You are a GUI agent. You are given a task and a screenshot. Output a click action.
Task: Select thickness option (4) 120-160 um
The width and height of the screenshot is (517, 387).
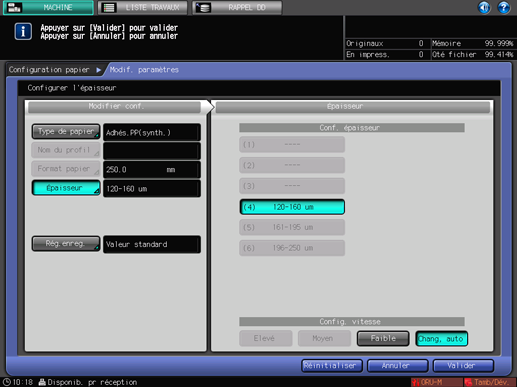292,207
